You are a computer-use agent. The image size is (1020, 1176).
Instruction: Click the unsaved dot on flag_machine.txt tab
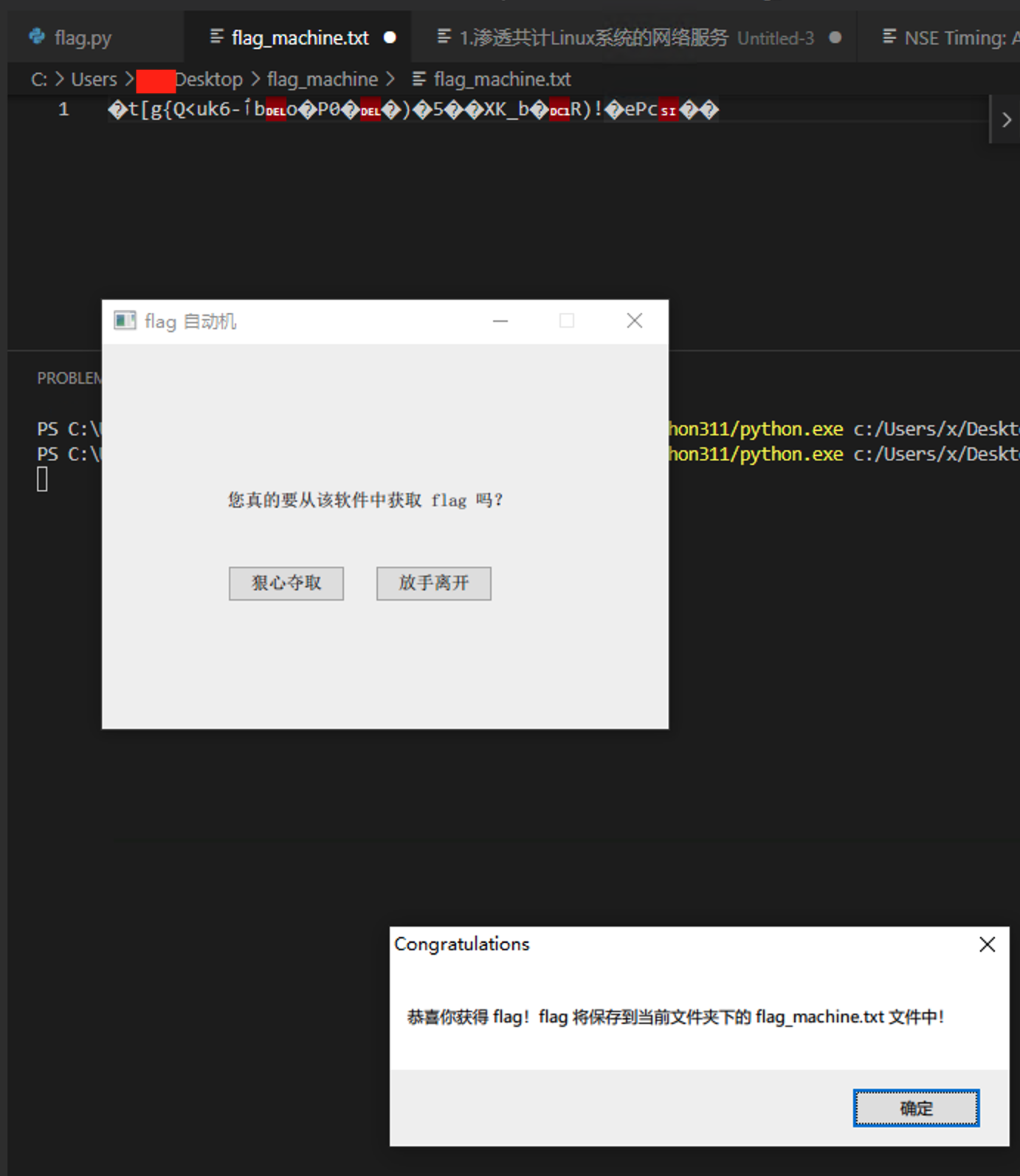pyautogui.click(x=390, y=37)
